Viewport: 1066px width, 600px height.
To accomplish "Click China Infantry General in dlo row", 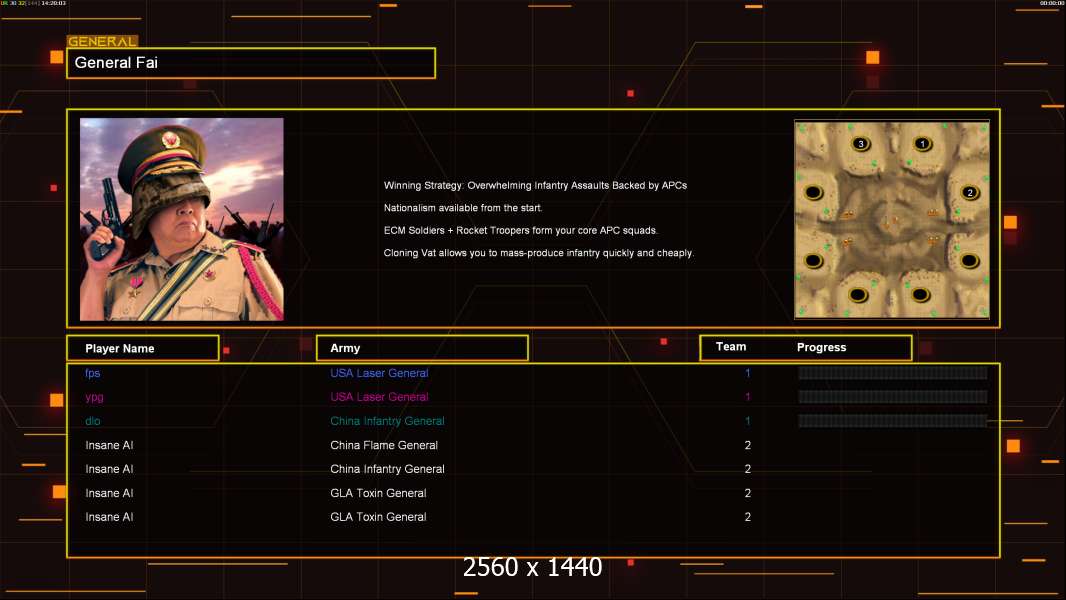I will (387, 421).
